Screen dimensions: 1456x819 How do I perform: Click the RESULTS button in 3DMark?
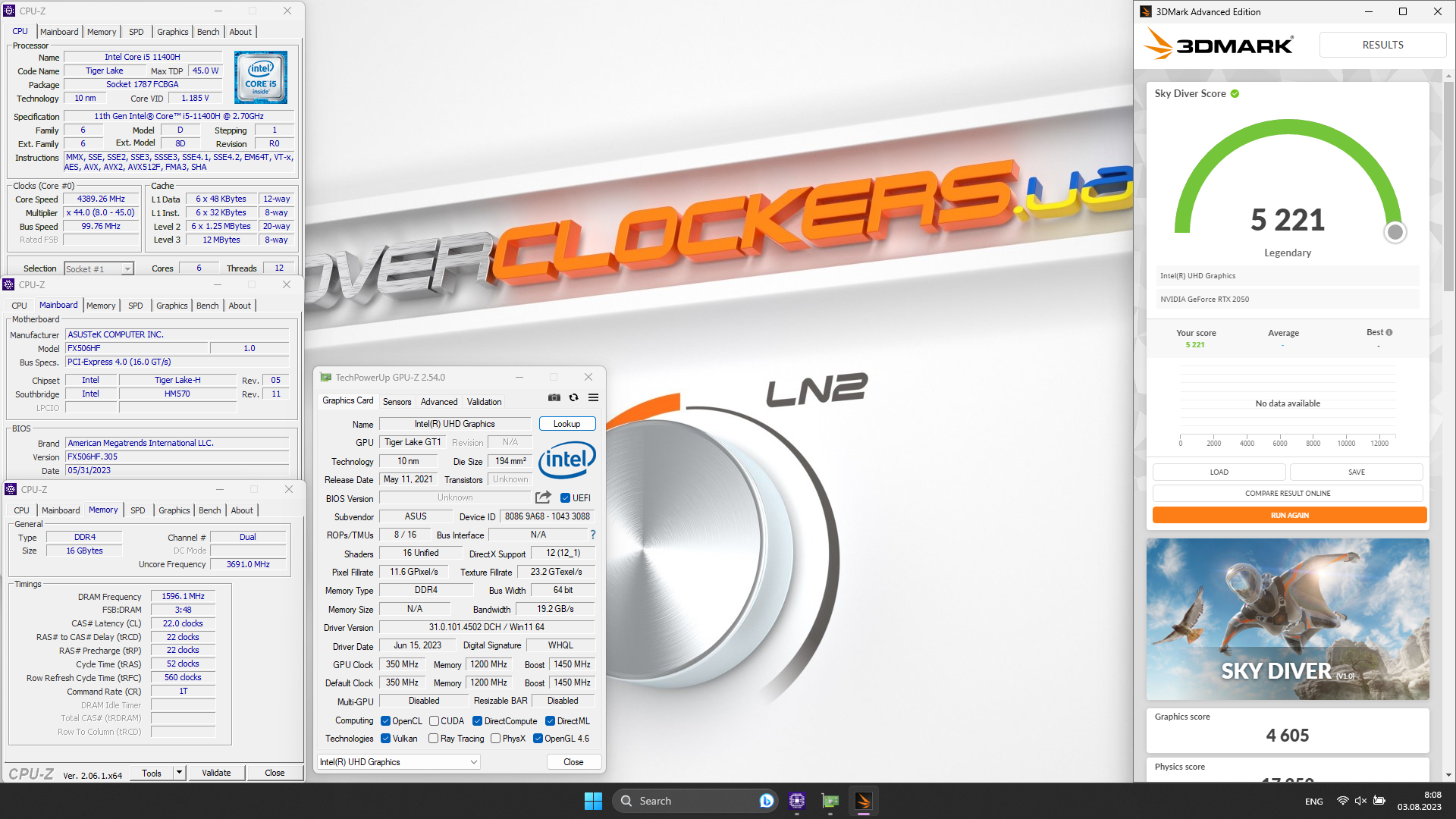(x=1382, y=45)
